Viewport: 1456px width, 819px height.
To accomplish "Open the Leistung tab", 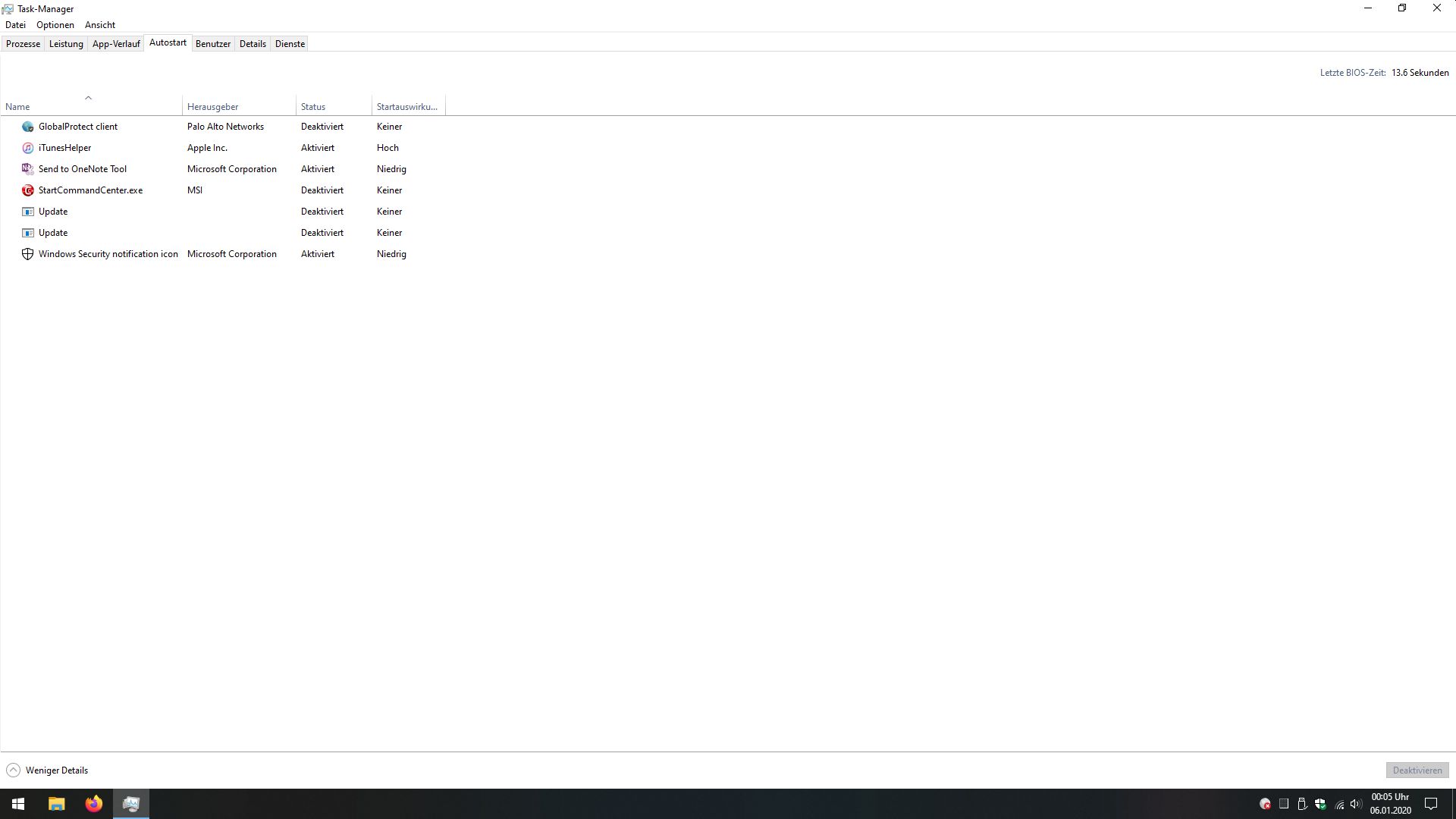I will pyautogui.click(x=66, y=44).
